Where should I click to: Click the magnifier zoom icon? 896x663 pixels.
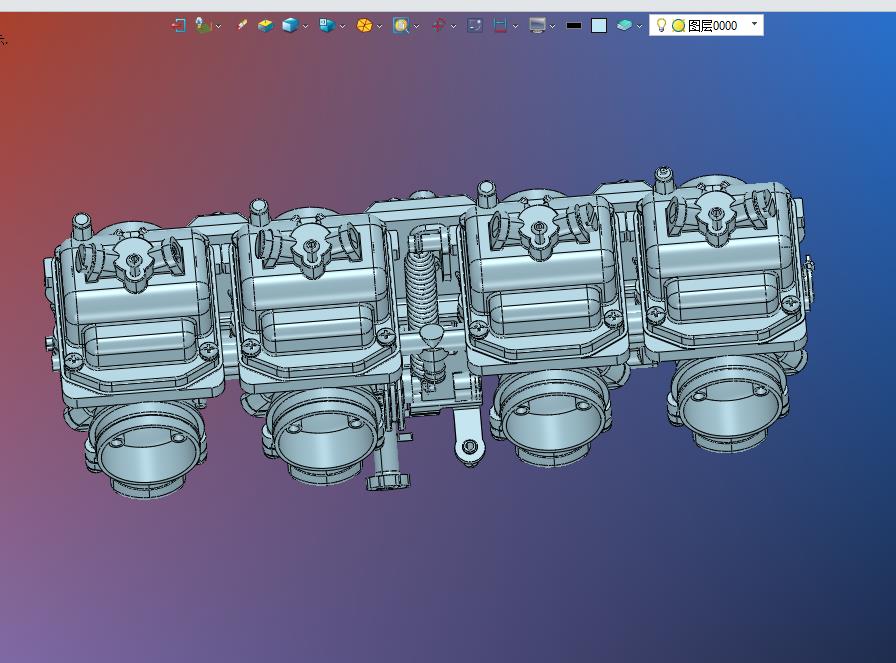[x=401, y=25]
